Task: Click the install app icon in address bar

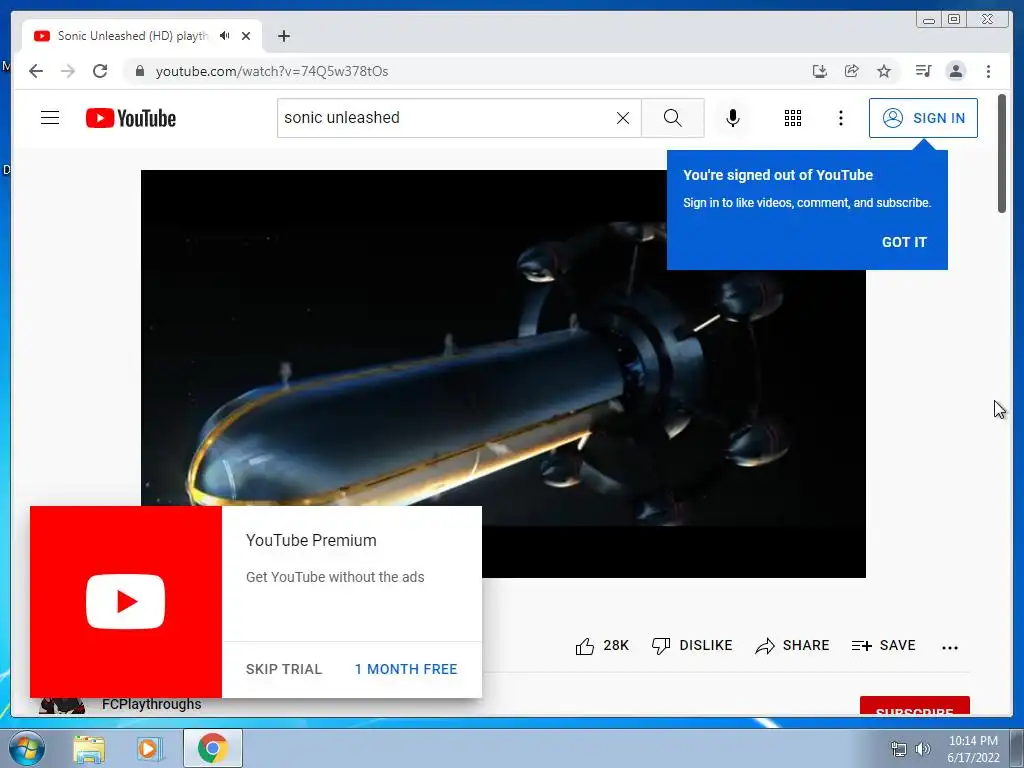Action: (820, 71)
